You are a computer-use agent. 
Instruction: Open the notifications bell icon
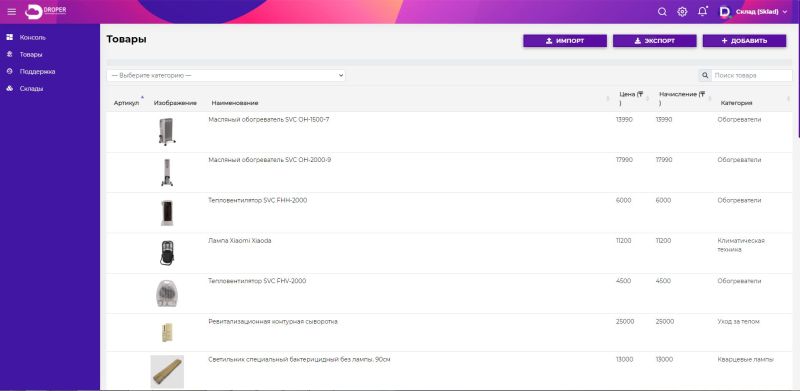703,12
